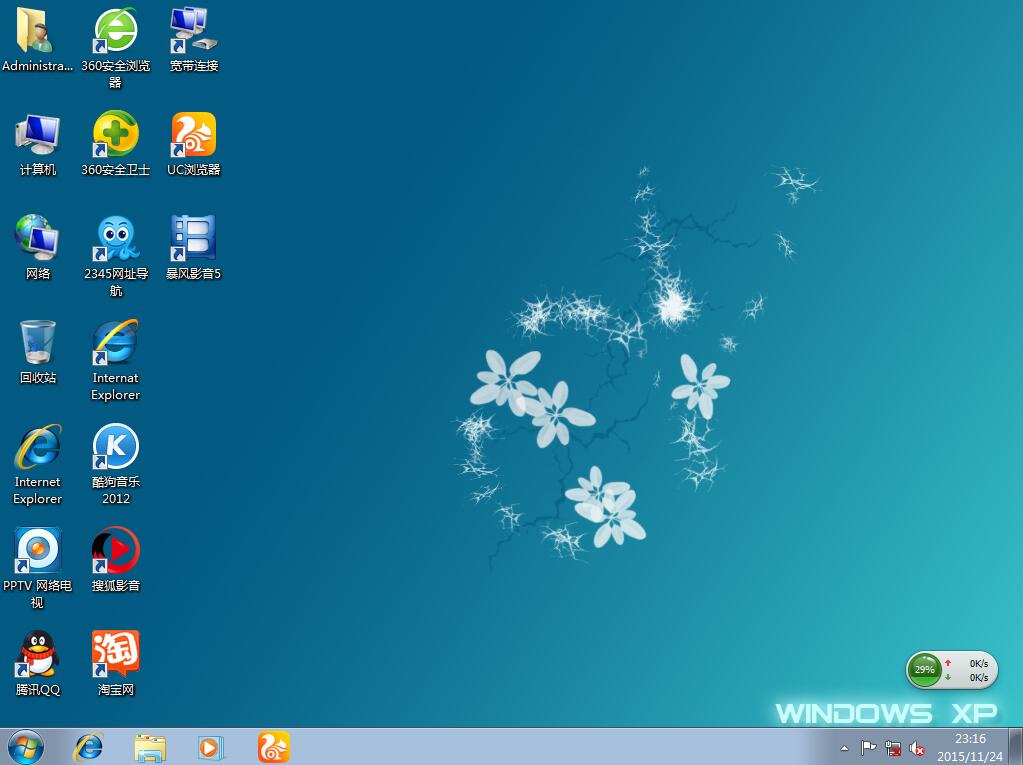This screenshot has height=765, width=1023.
Task: Launch media player from taskbar
Action: [x=211, y=747]
